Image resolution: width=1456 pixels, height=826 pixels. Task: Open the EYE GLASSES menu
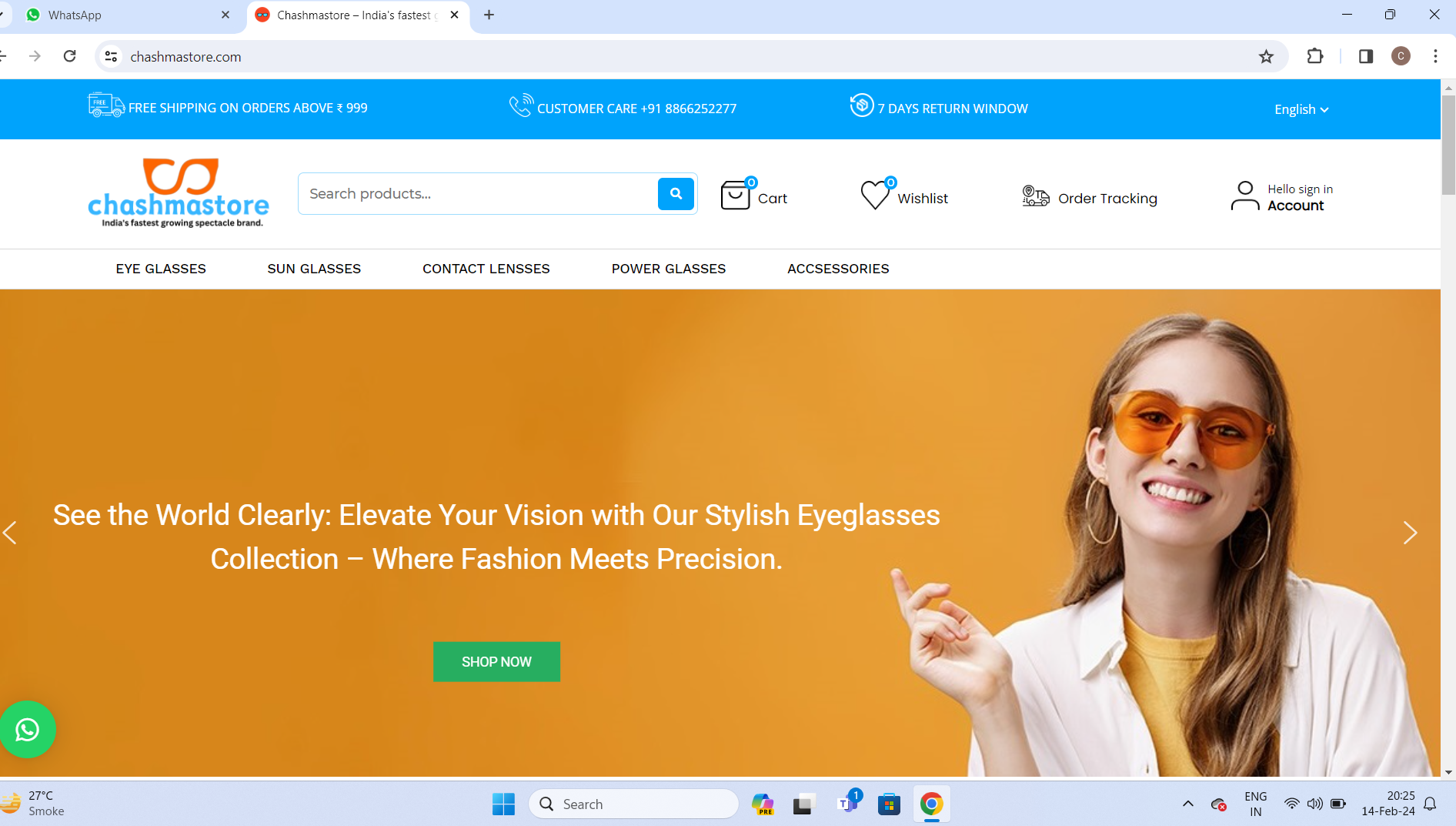161,269
